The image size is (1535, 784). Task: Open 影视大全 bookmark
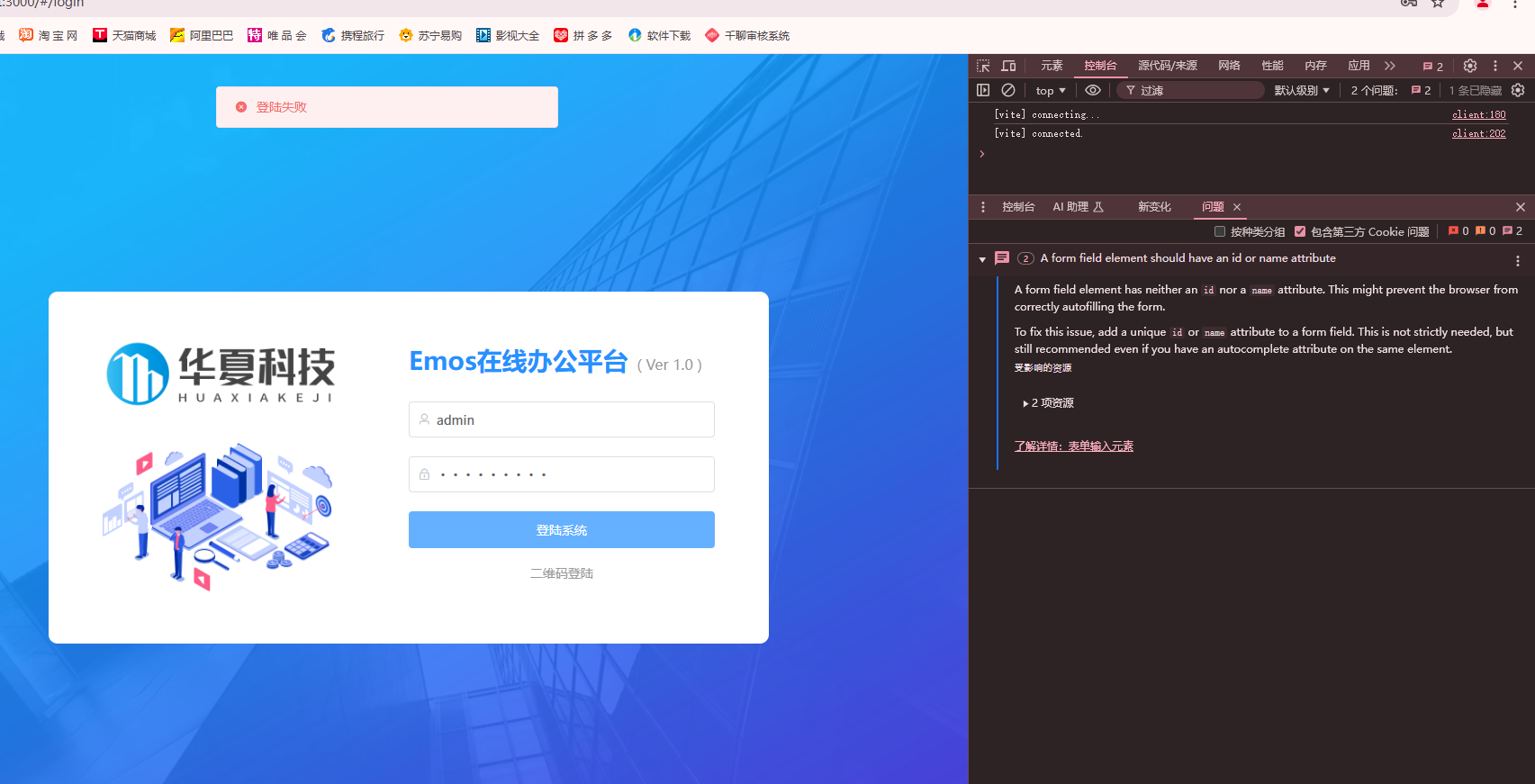point(508,35)
